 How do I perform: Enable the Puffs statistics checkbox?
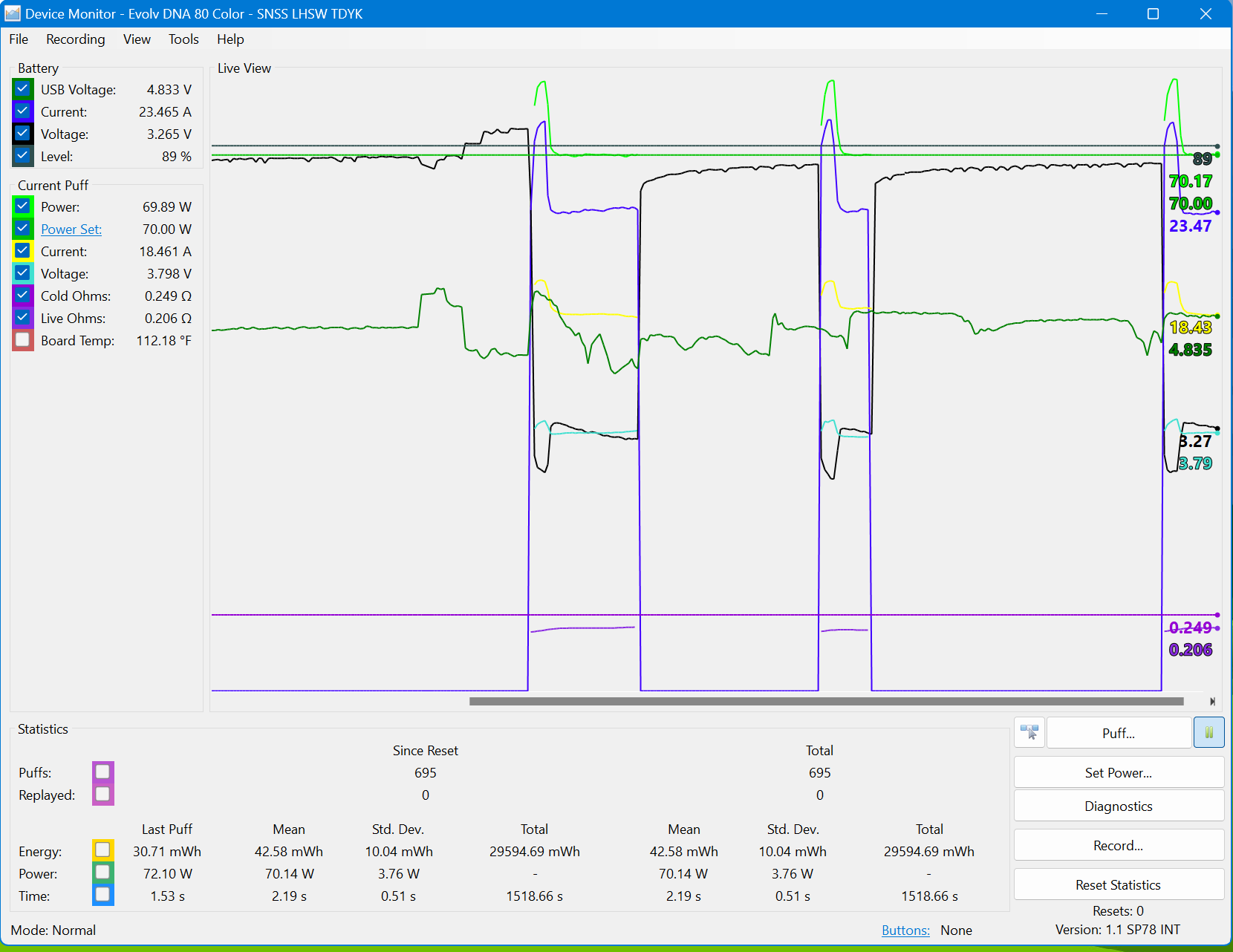click(103, 772)
